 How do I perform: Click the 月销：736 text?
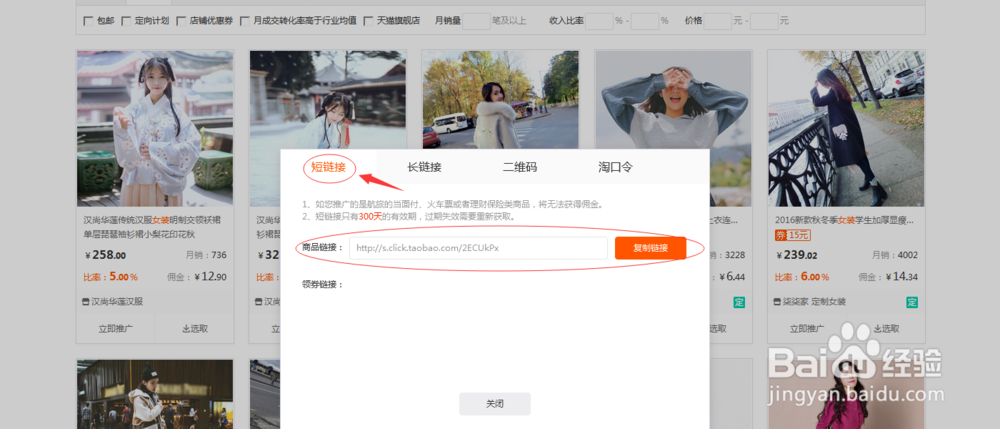coord(206,256)
